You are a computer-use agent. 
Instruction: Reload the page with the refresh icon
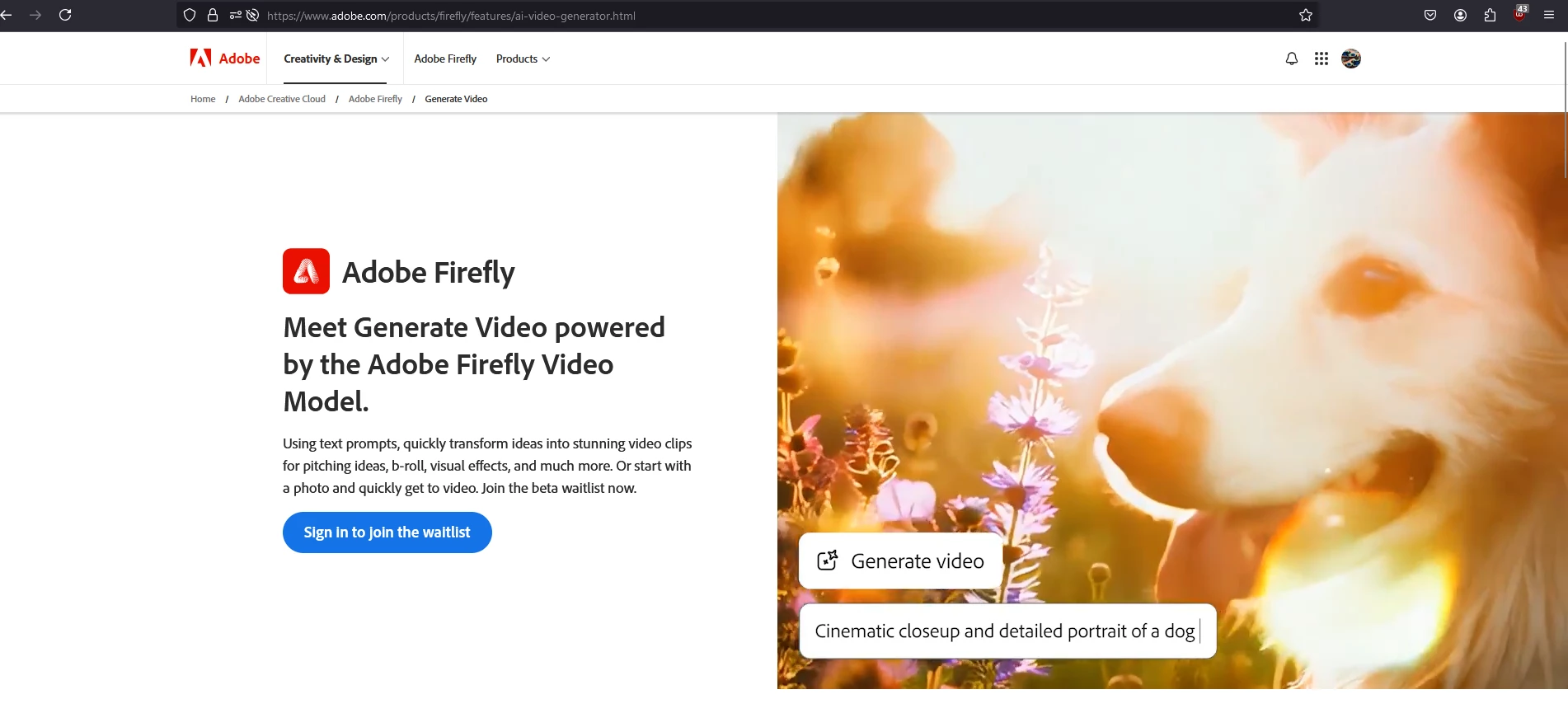tap(65, 15)
